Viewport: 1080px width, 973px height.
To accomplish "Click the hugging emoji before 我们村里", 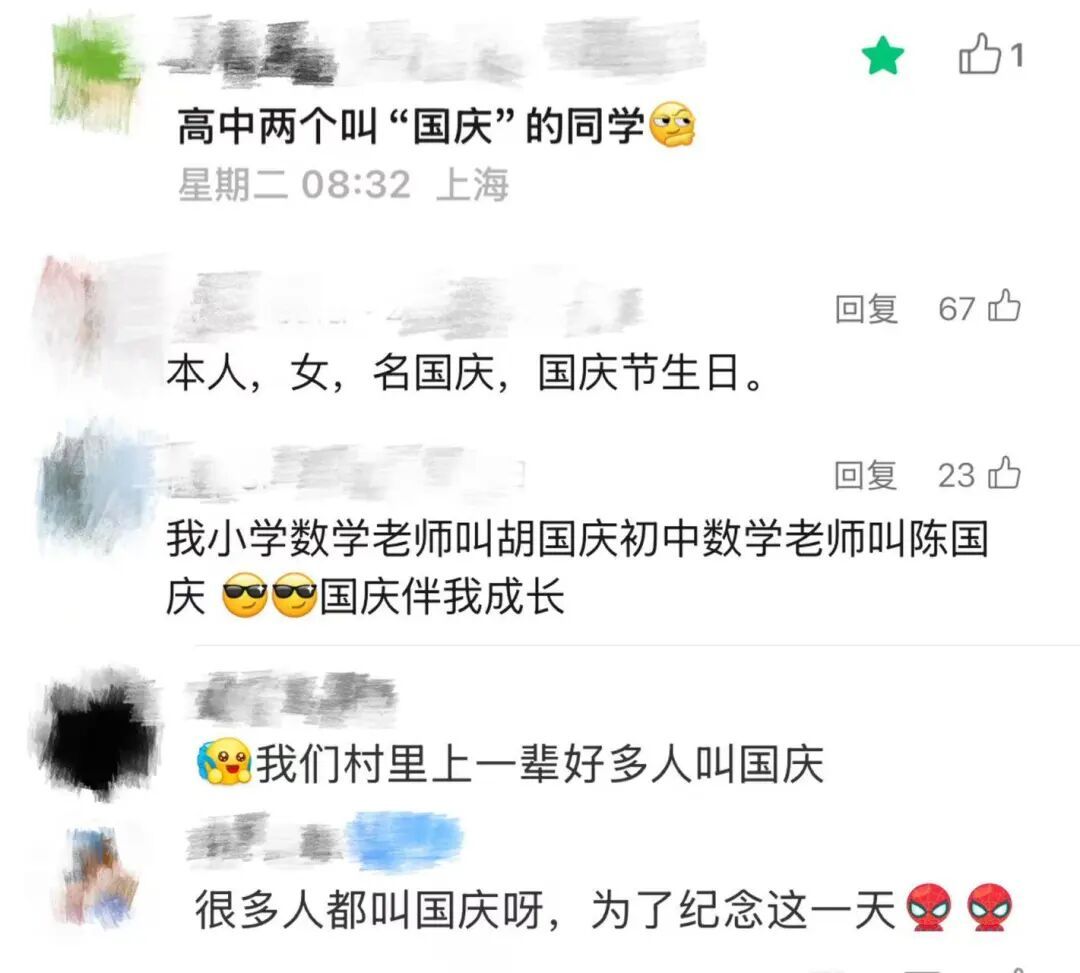I will click(225, 762).
